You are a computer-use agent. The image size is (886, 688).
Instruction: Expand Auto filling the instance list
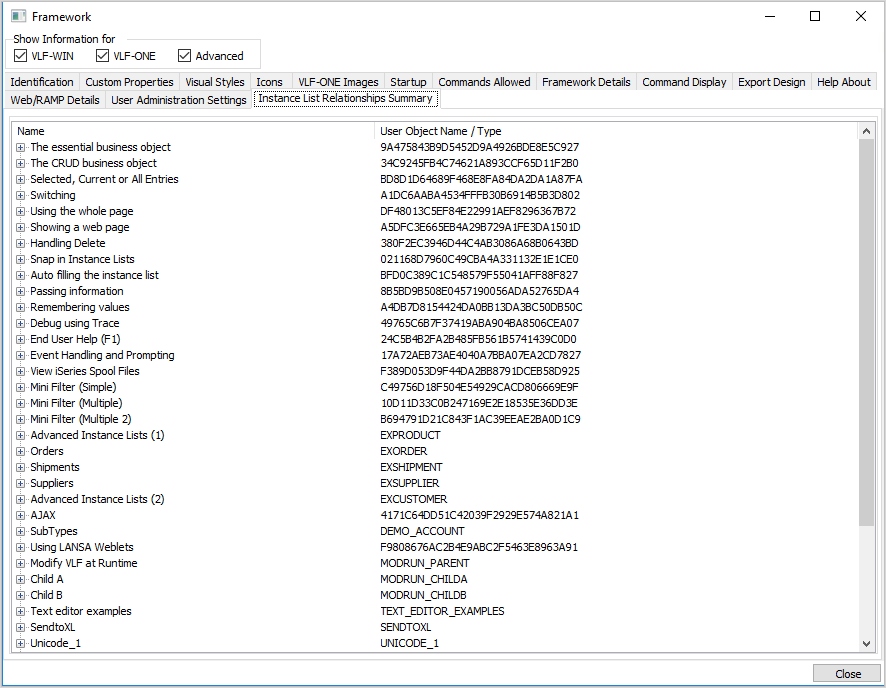pos(21,275)
